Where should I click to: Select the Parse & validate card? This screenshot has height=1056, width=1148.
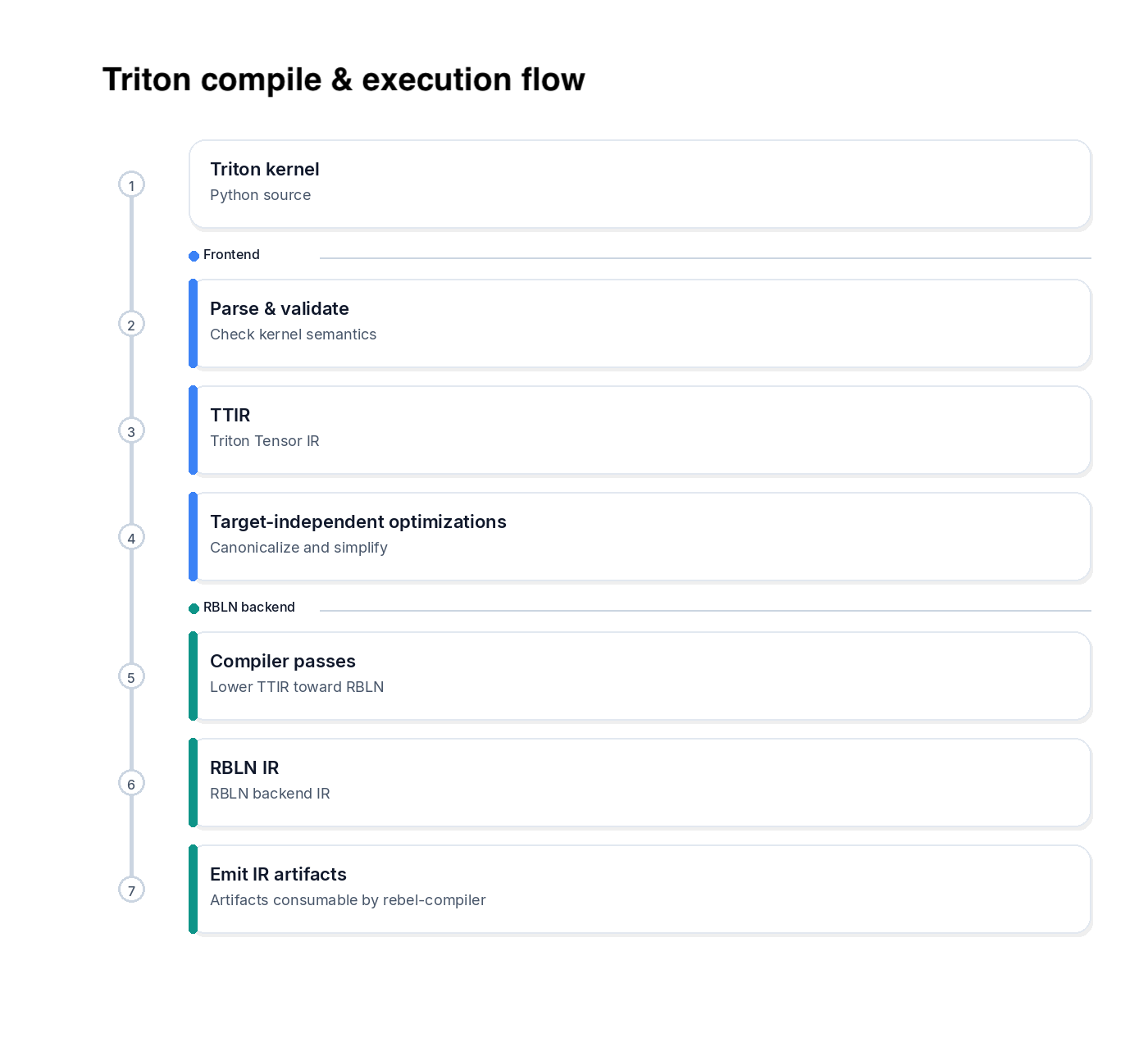pos(640,323)
